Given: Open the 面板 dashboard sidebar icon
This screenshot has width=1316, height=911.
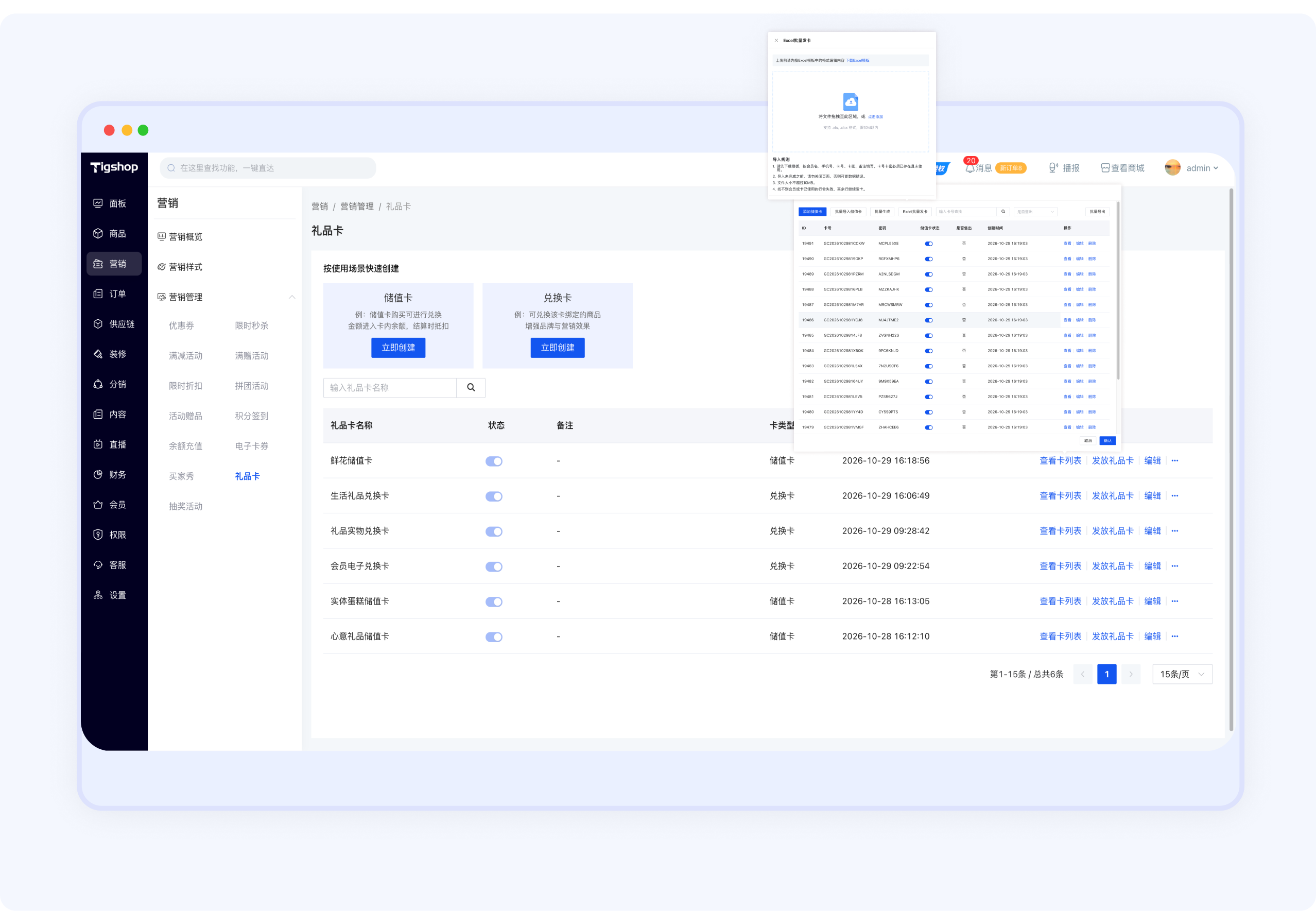Looking at the screenshot, I should tap(98, 203).
